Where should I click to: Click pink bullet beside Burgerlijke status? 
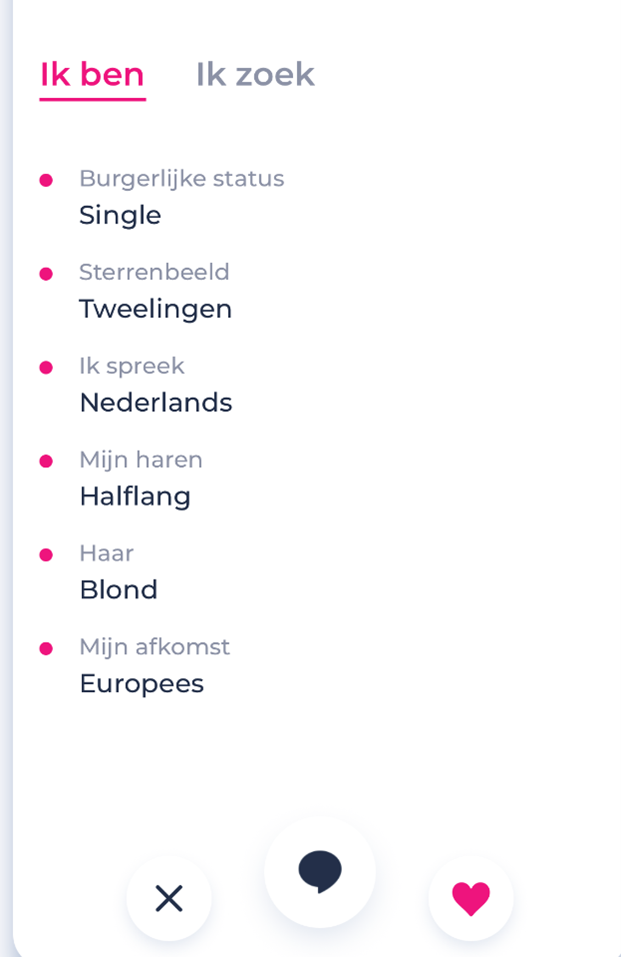(x=46, y=180)
